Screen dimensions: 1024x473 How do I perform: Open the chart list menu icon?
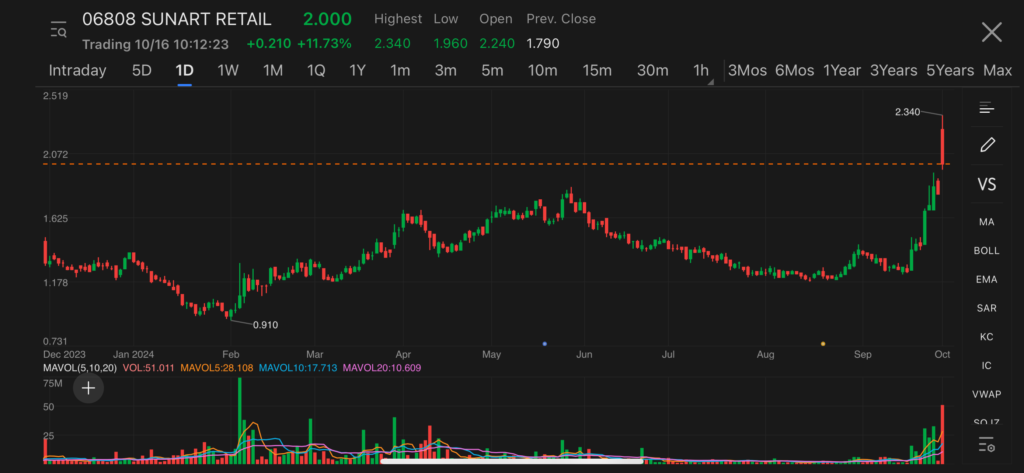click(987, 108)
